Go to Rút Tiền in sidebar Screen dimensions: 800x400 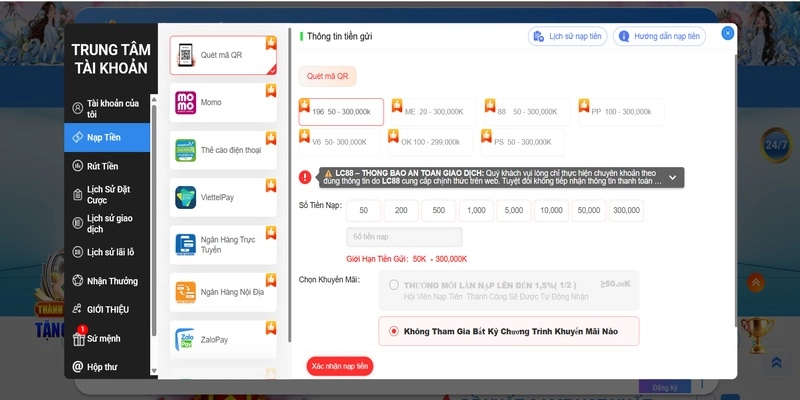(x=107, y=166)
